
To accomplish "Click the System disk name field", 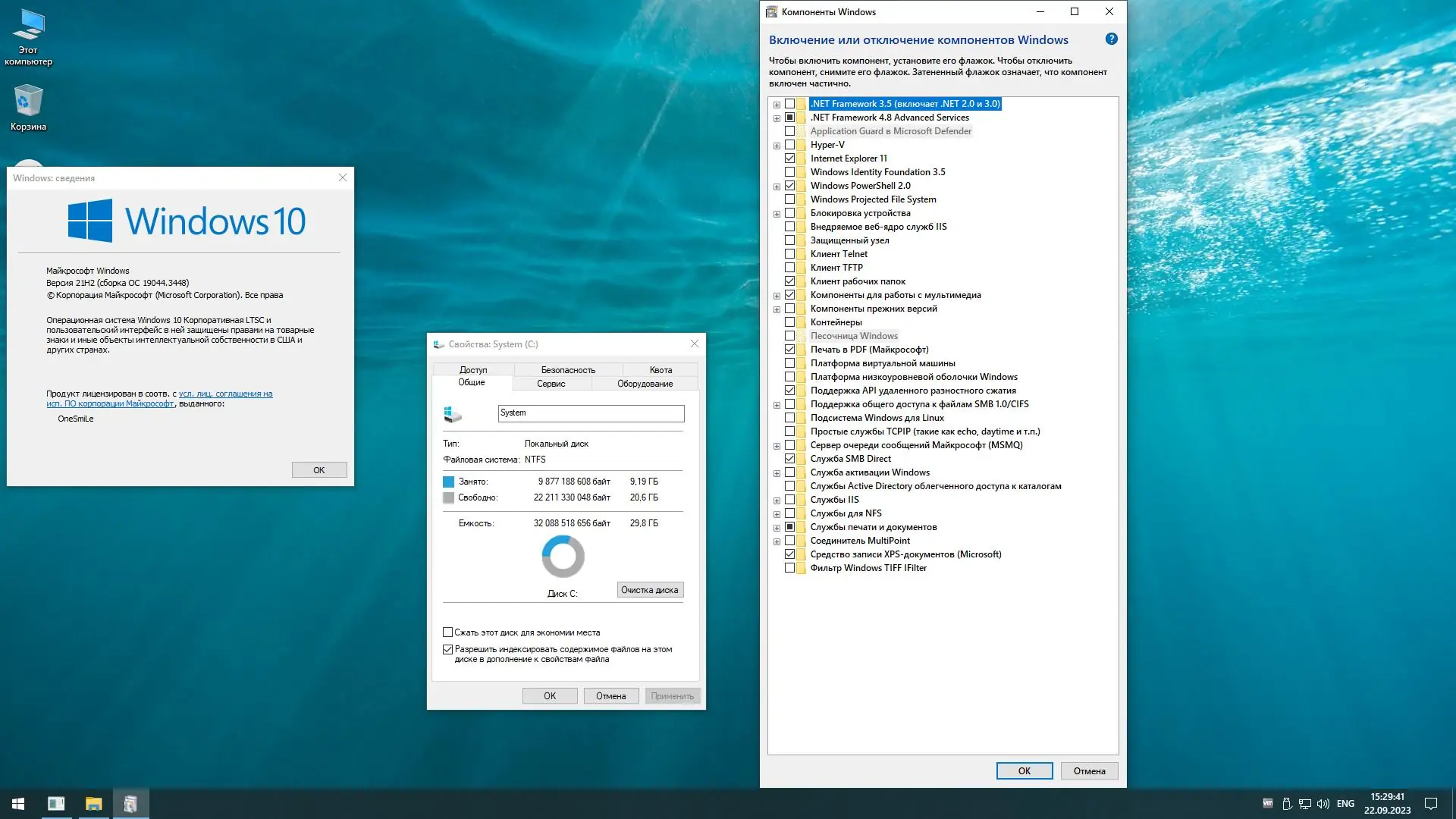I will (x=591, y=413).
